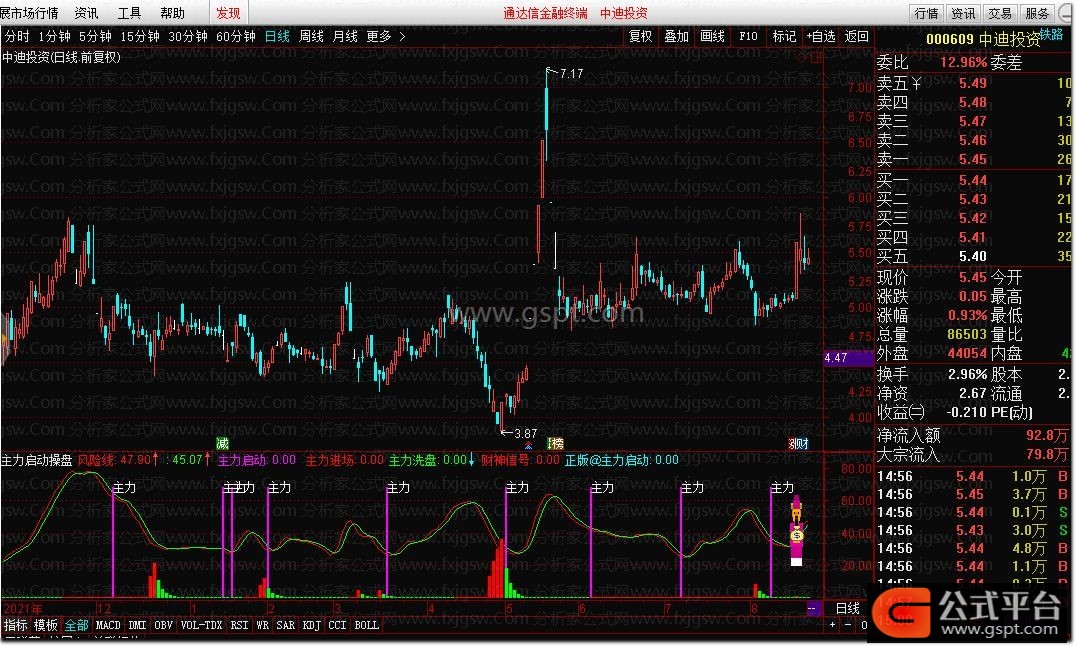Viewport: 1077px width, 646px height.
Task: Switch to the VOL-TDX indicator
Action: 201,625
